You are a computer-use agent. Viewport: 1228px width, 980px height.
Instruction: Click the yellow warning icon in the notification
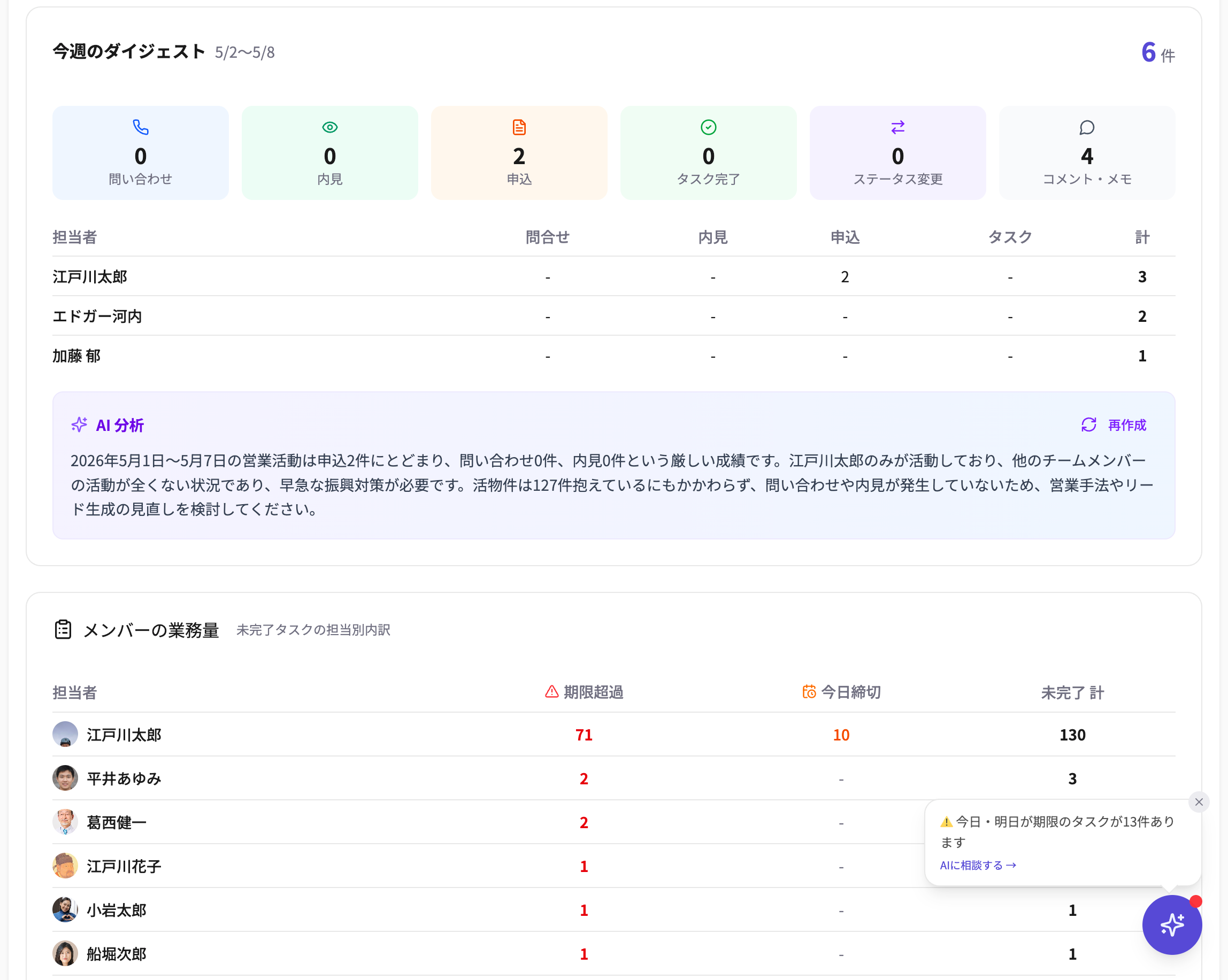point(946,822)
